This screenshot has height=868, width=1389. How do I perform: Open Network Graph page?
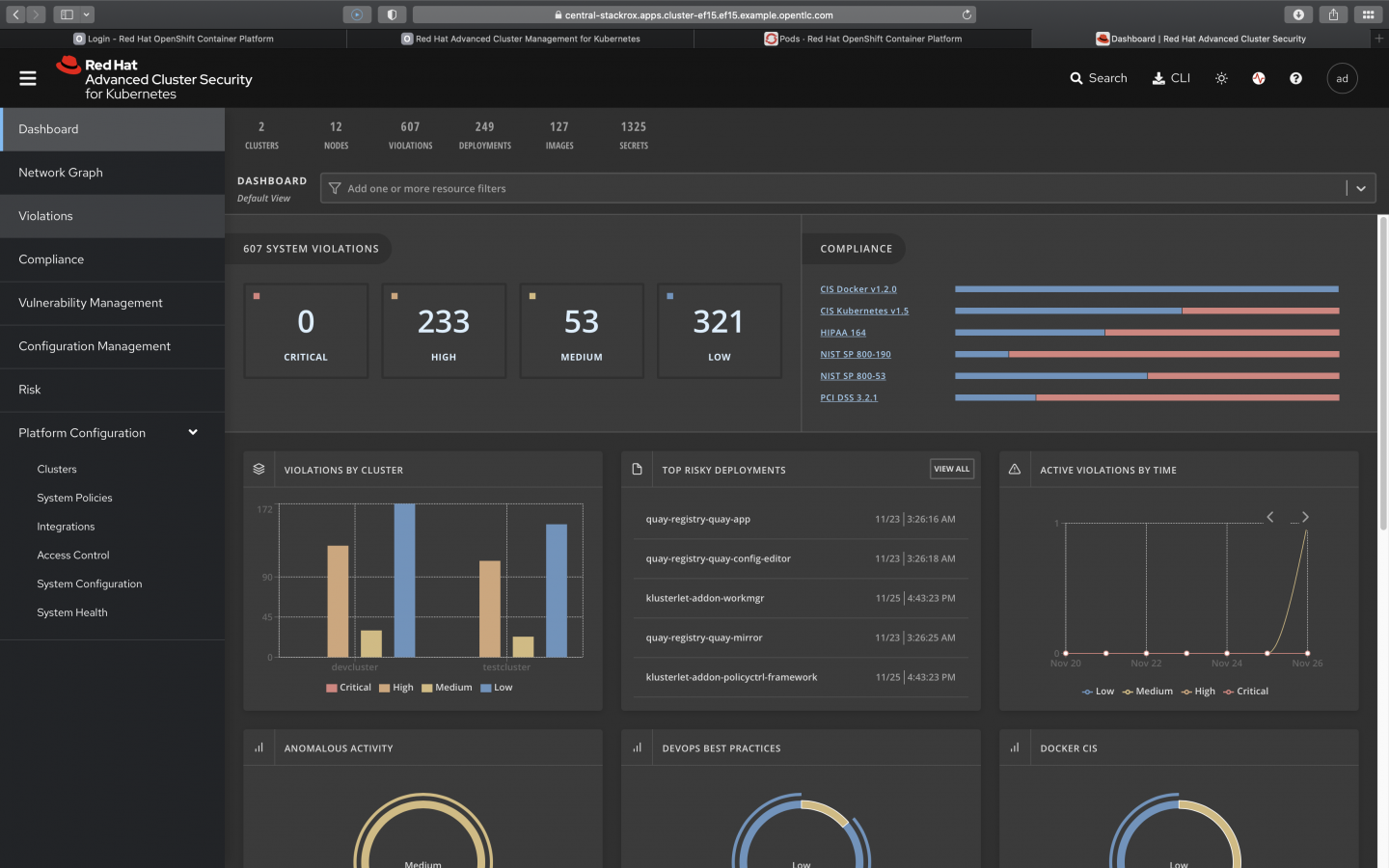[x=112, y=173]
